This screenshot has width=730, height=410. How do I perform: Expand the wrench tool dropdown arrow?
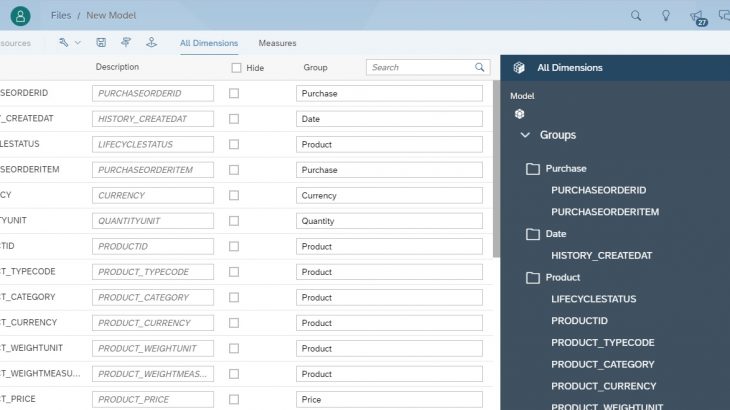click(x=78, y=43)
